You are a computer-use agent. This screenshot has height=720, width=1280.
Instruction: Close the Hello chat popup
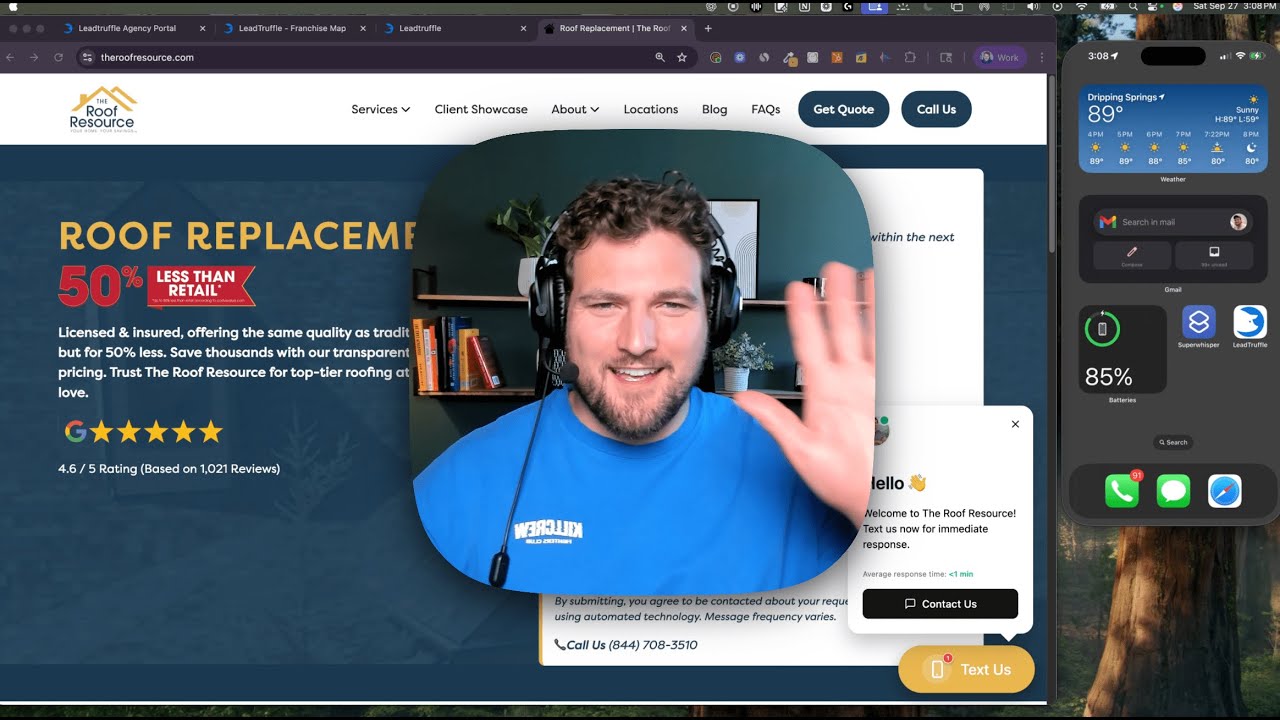click(1015, 424)
